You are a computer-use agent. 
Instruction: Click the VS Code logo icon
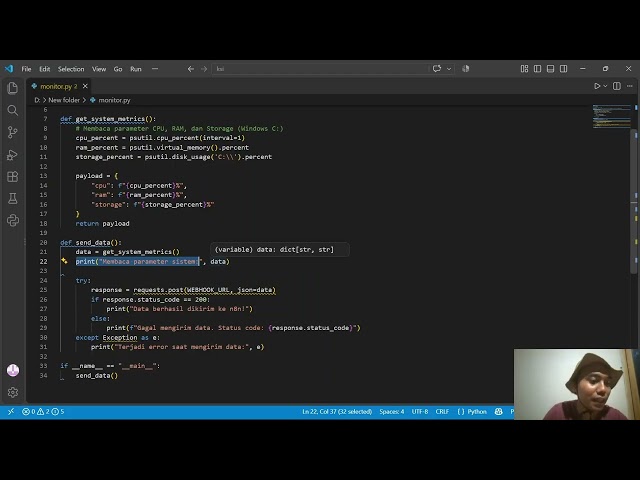(x=9, y=69)
